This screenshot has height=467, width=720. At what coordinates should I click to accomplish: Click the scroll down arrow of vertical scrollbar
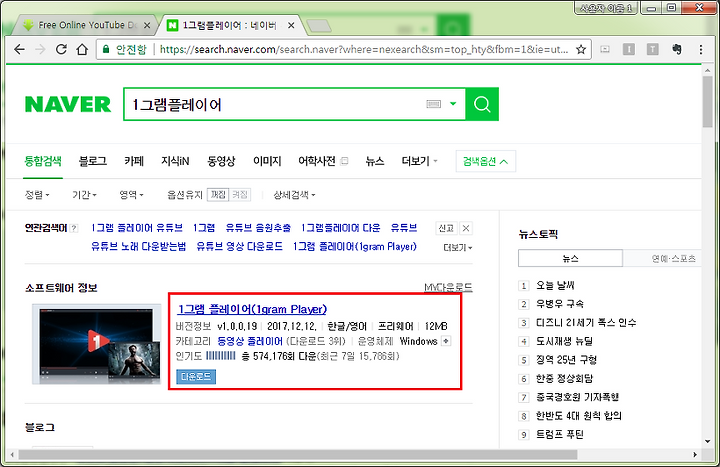click(707, 441)
